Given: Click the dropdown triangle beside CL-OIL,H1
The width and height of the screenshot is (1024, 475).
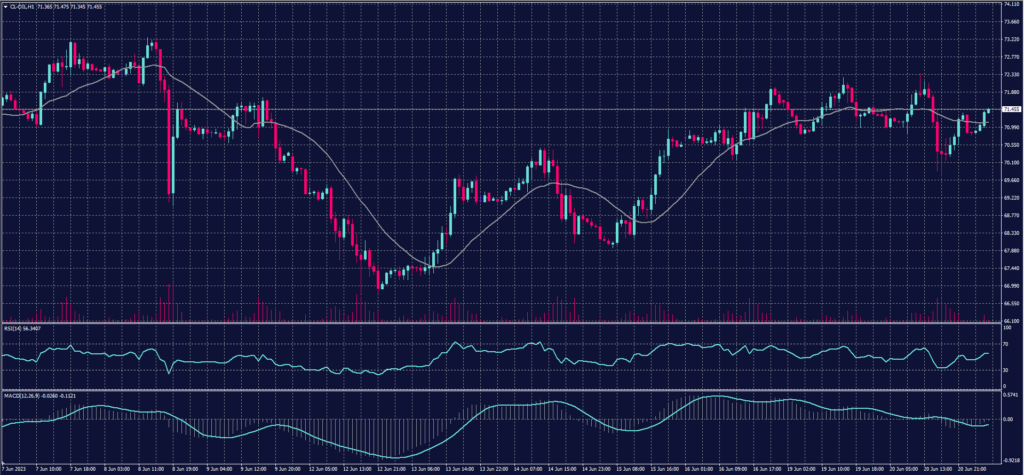Looking at the screenshot, I should (4, 7).
